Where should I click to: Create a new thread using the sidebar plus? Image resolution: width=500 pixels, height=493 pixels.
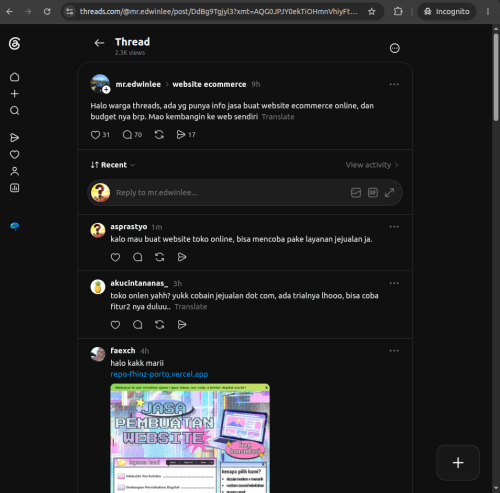(x=14, y=94)
